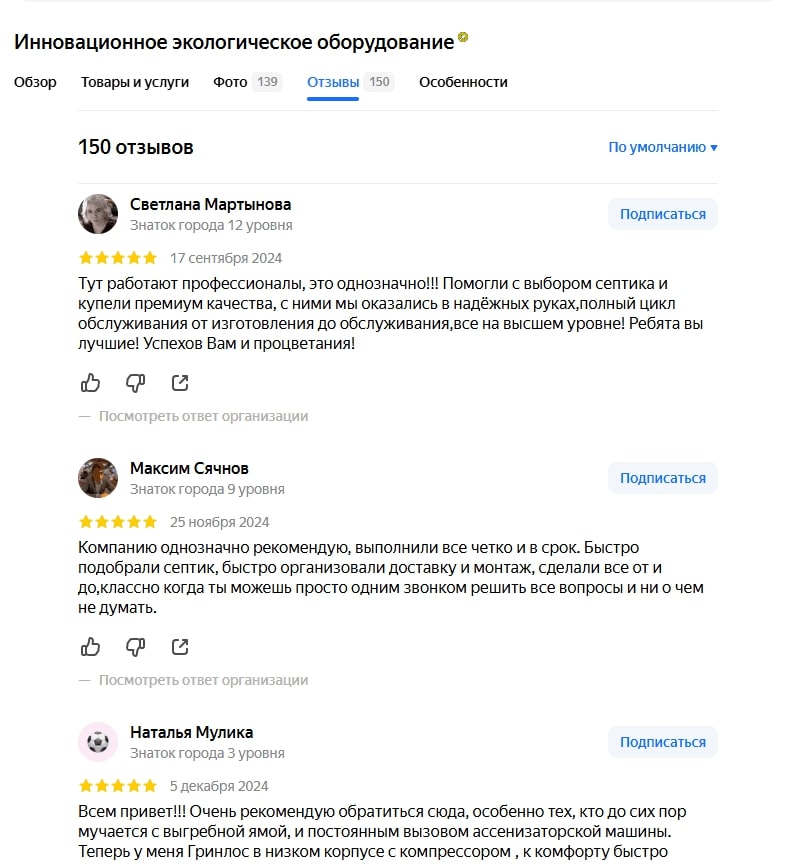789x864 pixels.
Task: Subscribe to Светлана Мартынова
Action: (x=662, y=214)
